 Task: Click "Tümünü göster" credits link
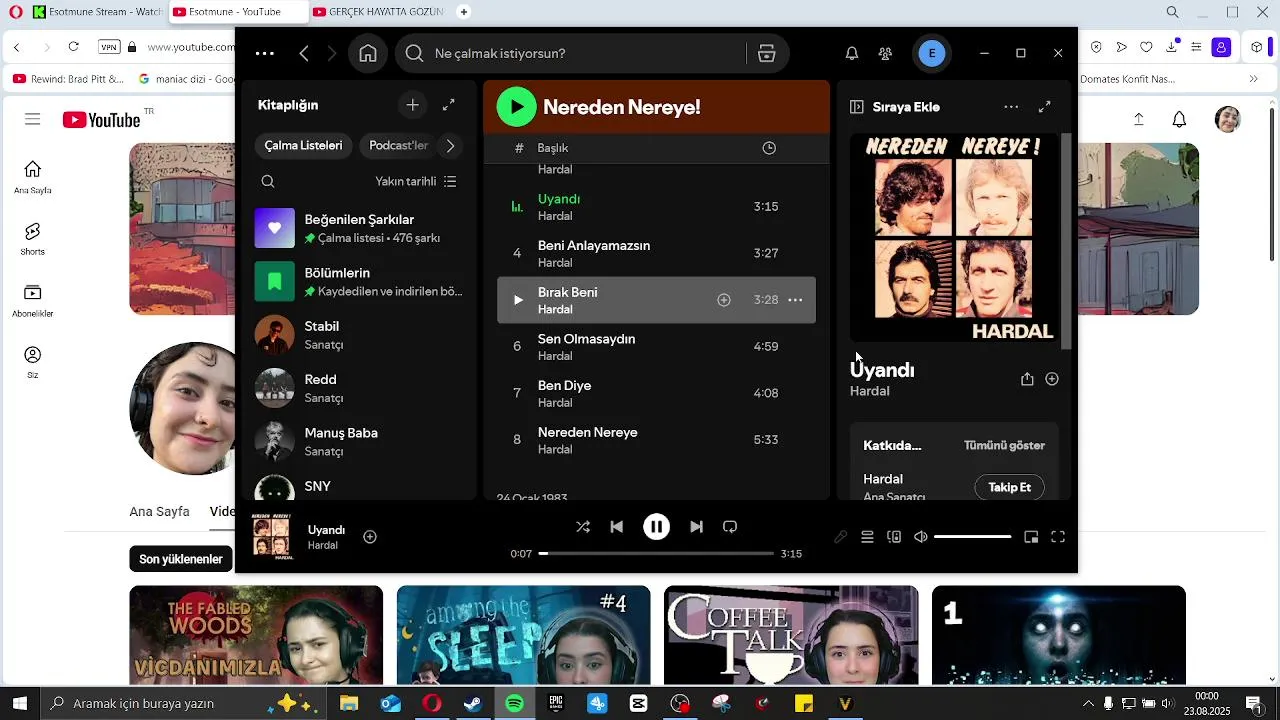(1004, 446)
